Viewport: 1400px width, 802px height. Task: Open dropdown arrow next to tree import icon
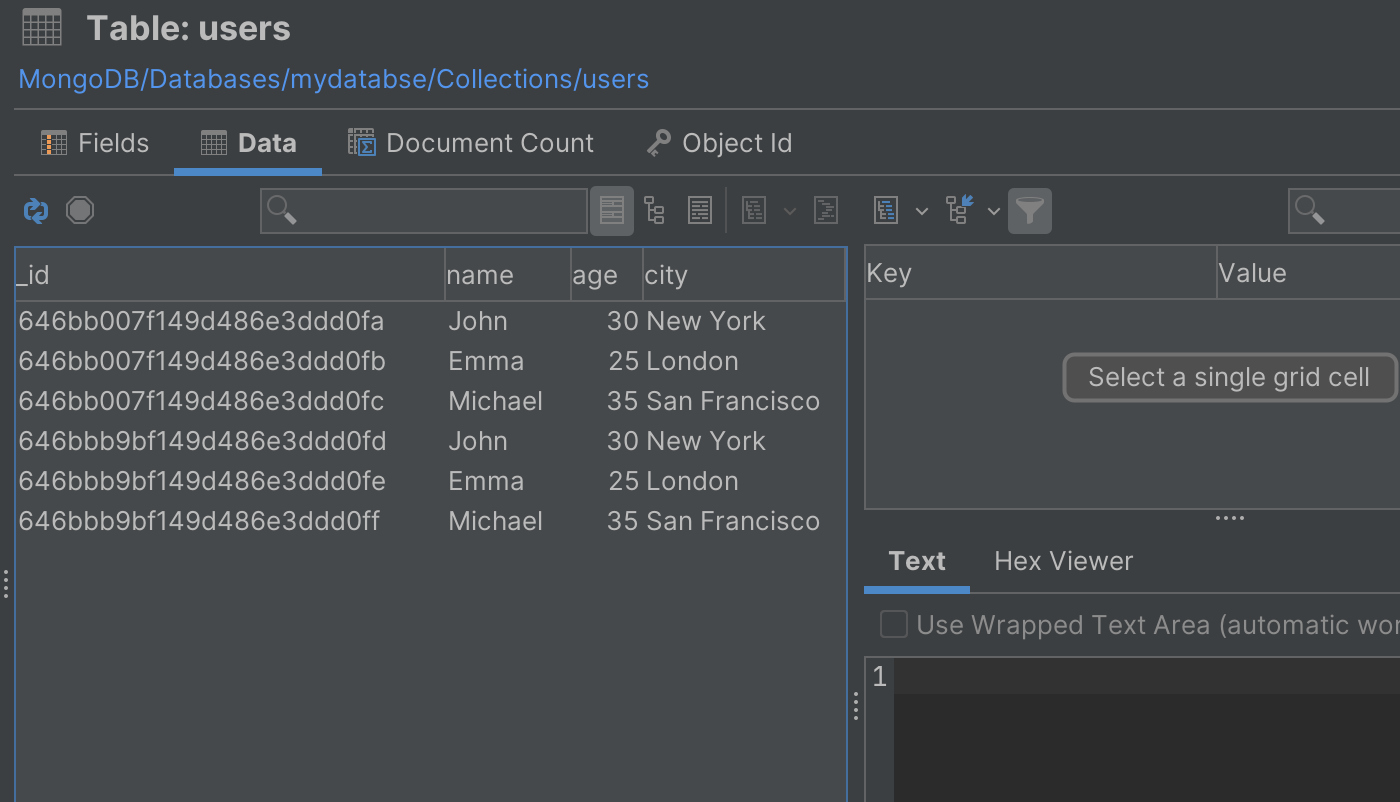pyautogui.click(x=994, y=211)
